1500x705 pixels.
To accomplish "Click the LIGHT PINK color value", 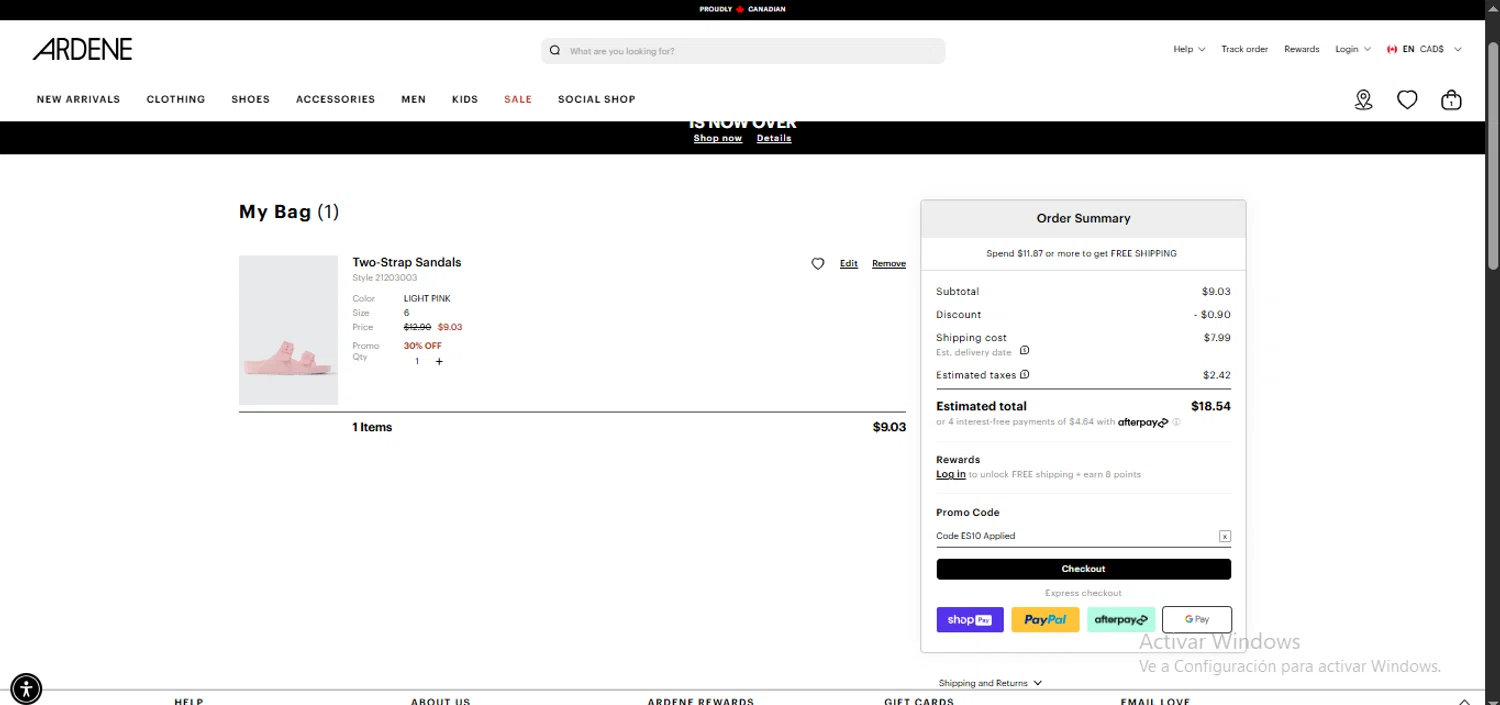I will [427, 299].
